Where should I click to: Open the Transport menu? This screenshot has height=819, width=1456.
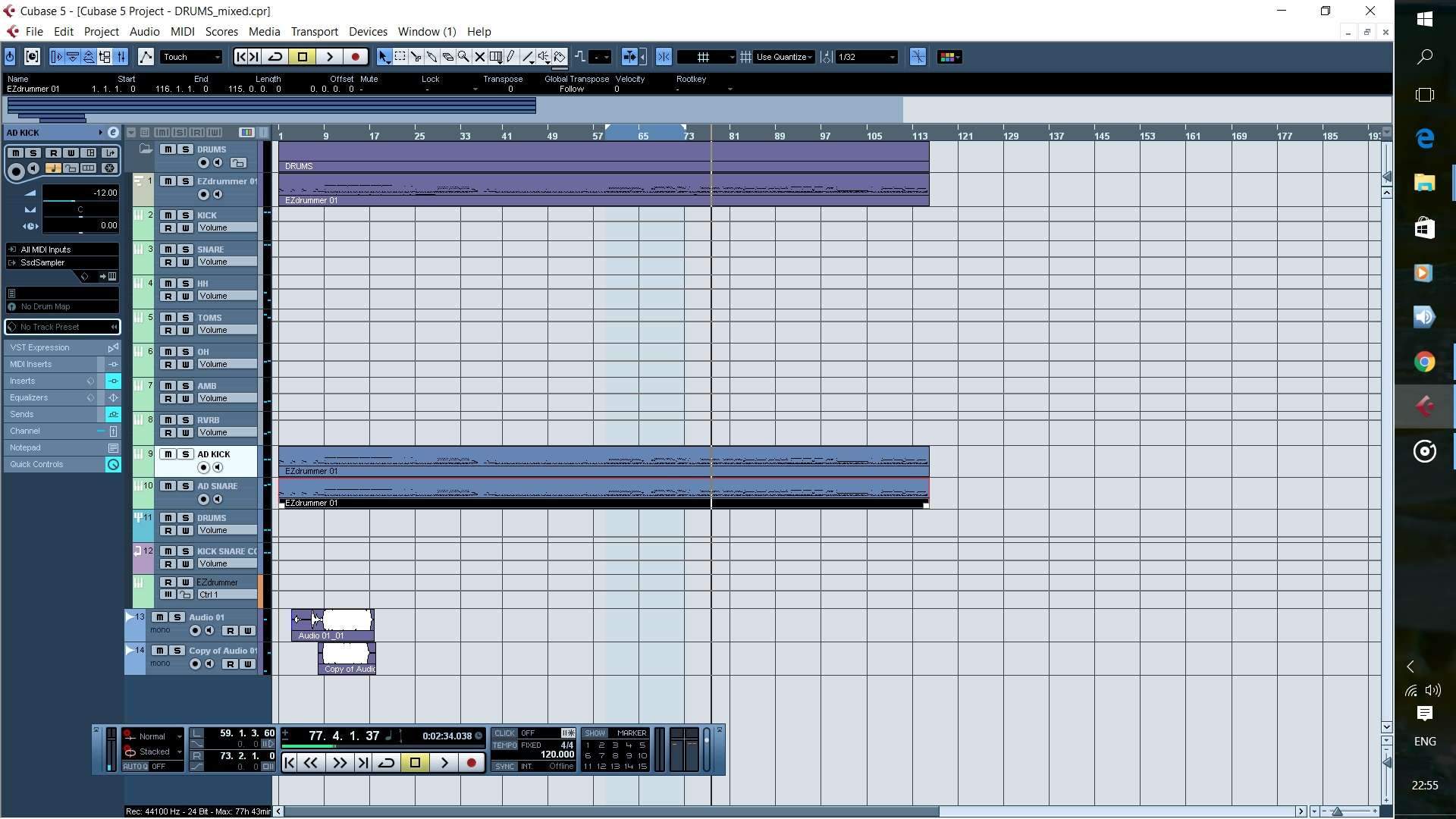pos(314,32)
